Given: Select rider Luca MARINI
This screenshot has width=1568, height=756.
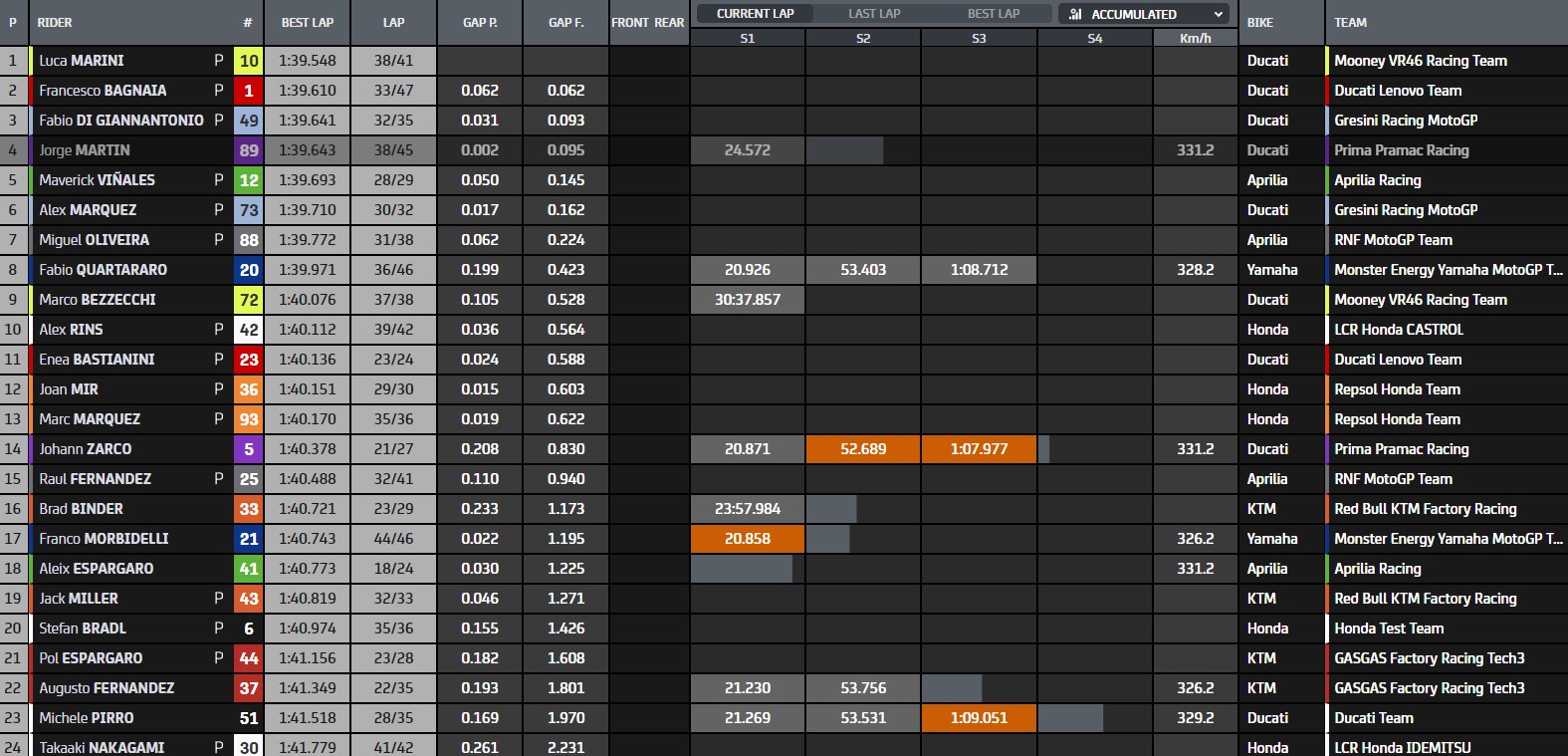Looking at the screenshot, I should pyautogui.click(x=82, y=61).
